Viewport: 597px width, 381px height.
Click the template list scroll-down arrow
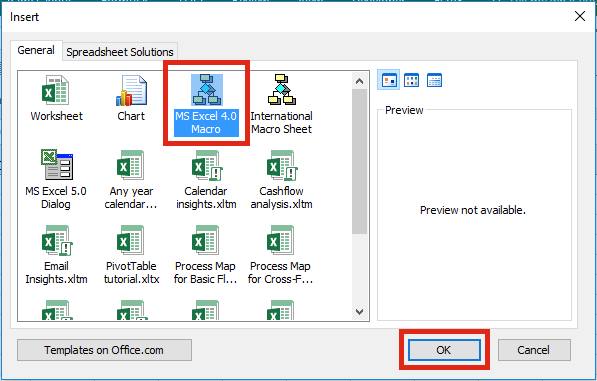pyautogui.click(x=359, y=312)
